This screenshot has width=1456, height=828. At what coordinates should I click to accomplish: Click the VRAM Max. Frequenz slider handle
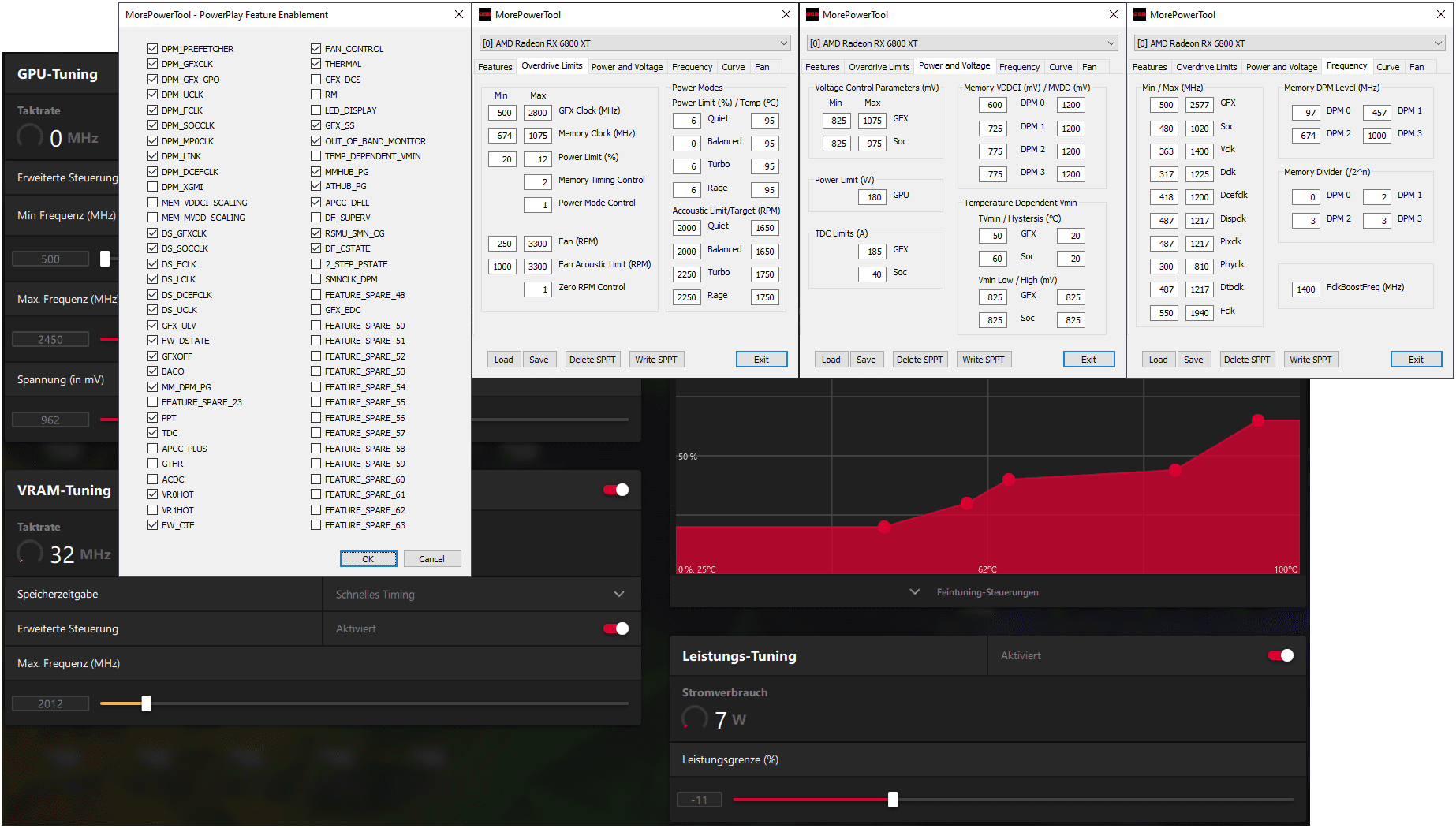tap(147, 703)
